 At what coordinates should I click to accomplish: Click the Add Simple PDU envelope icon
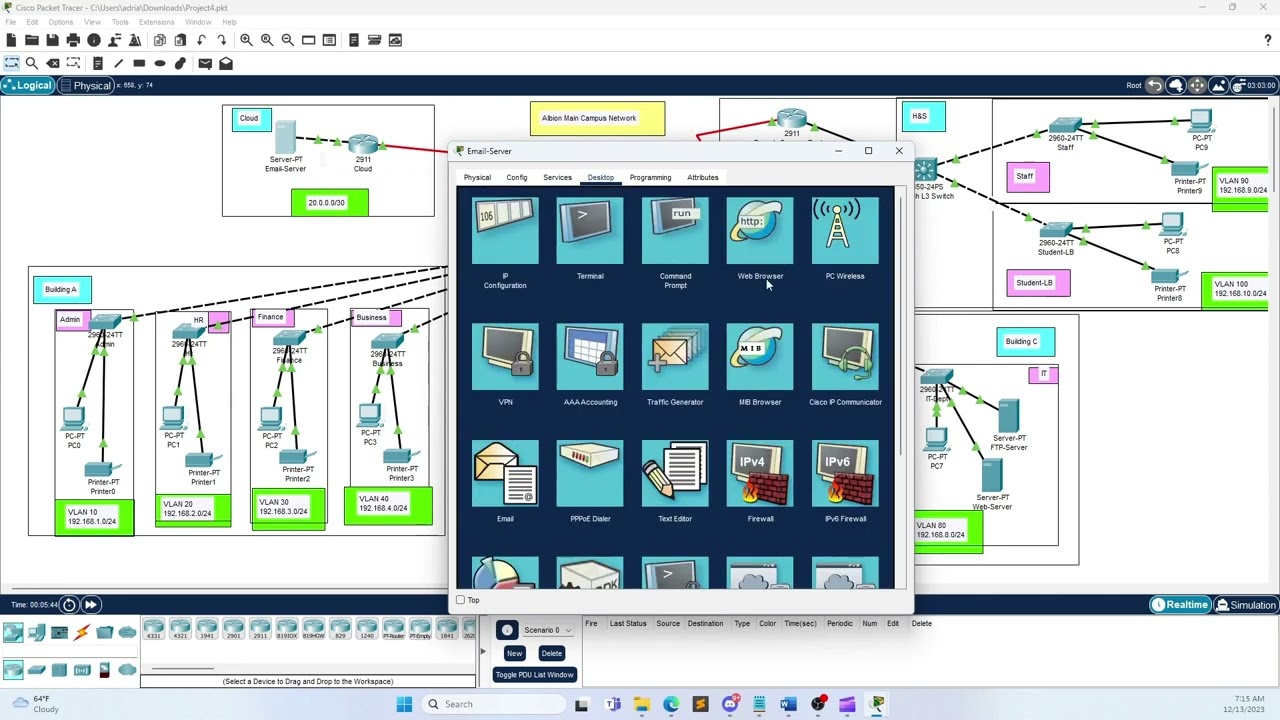(205, 63)
